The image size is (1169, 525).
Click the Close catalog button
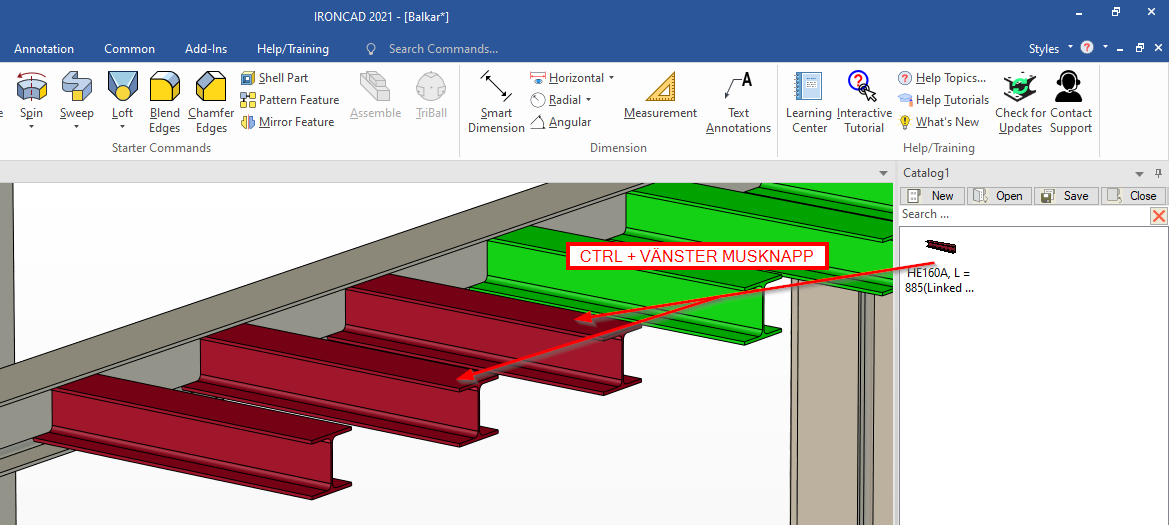[x=1133, y=196]
